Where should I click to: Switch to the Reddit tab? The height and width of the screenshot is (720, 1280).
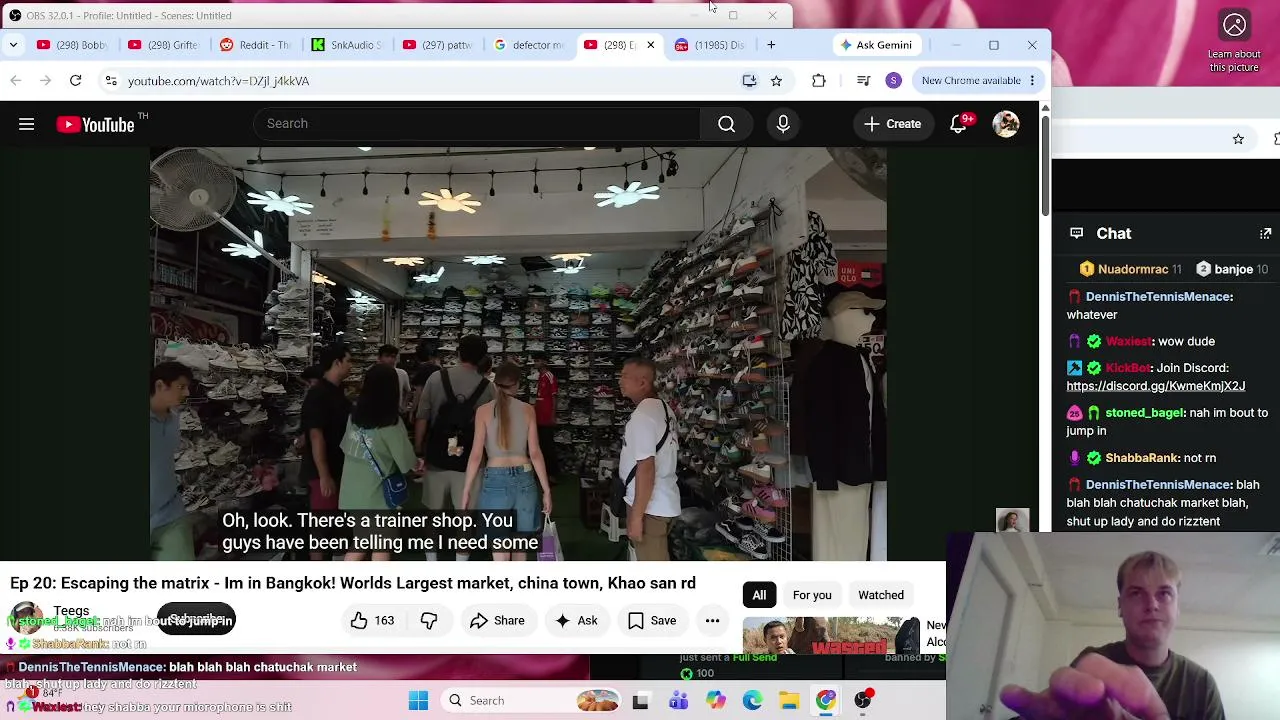point(255,45)
